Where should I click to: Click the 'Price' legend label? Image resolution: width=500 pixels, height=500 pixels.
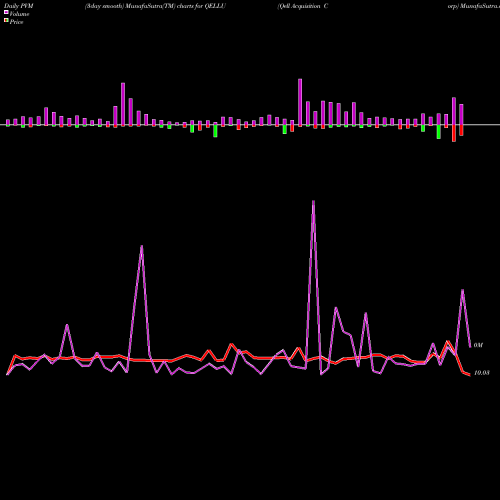16,22
